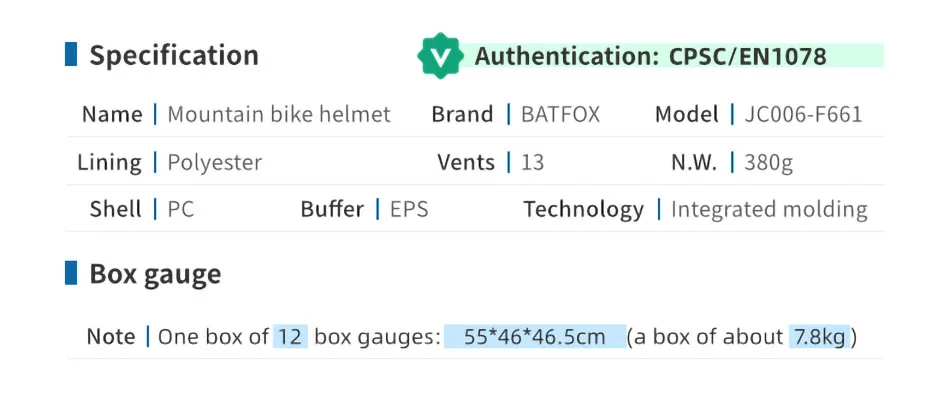Click the Polyester lining value
Screen dimensions: 950x394
(x=214, y=163)
